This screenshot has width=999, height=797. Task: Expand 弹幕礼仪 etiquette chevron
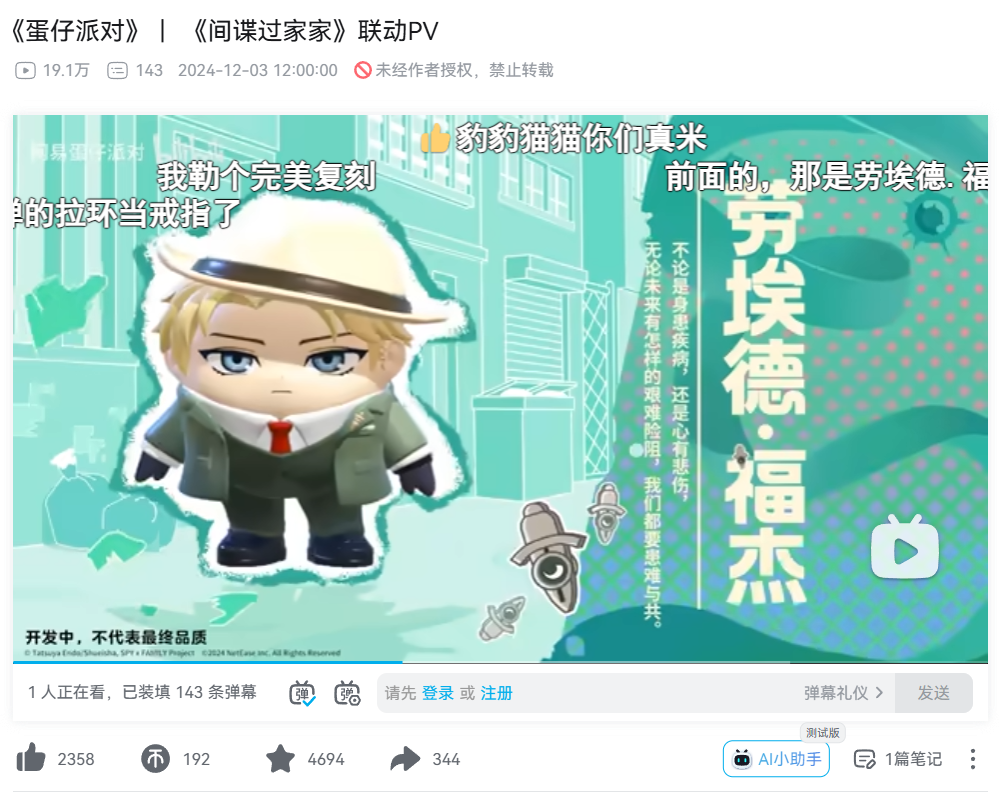[x=879, y=693]
